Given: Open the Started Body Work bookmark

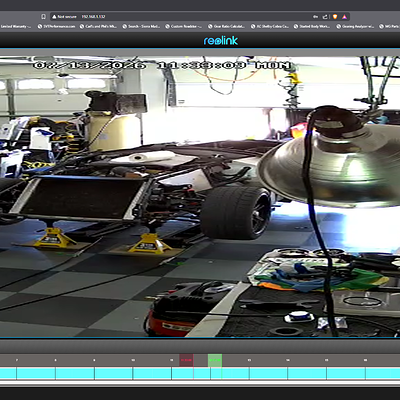Looking at the screenshot, I should coord(312,26).
